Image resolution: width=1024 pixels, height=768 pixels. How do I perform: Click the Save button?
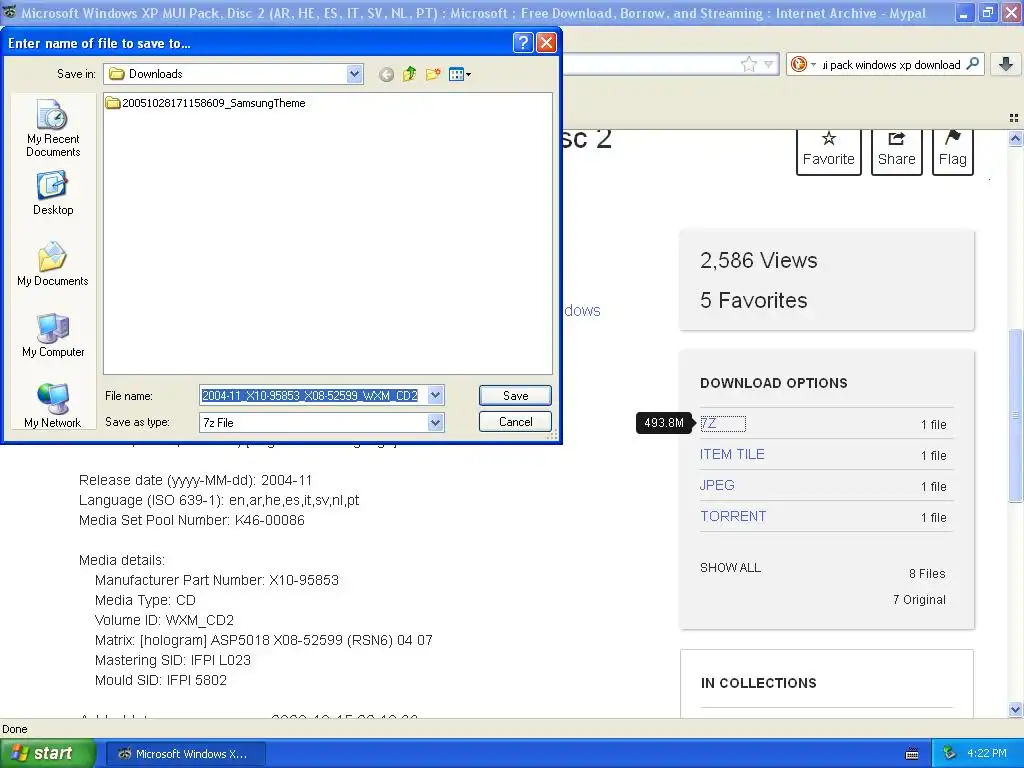515,395
